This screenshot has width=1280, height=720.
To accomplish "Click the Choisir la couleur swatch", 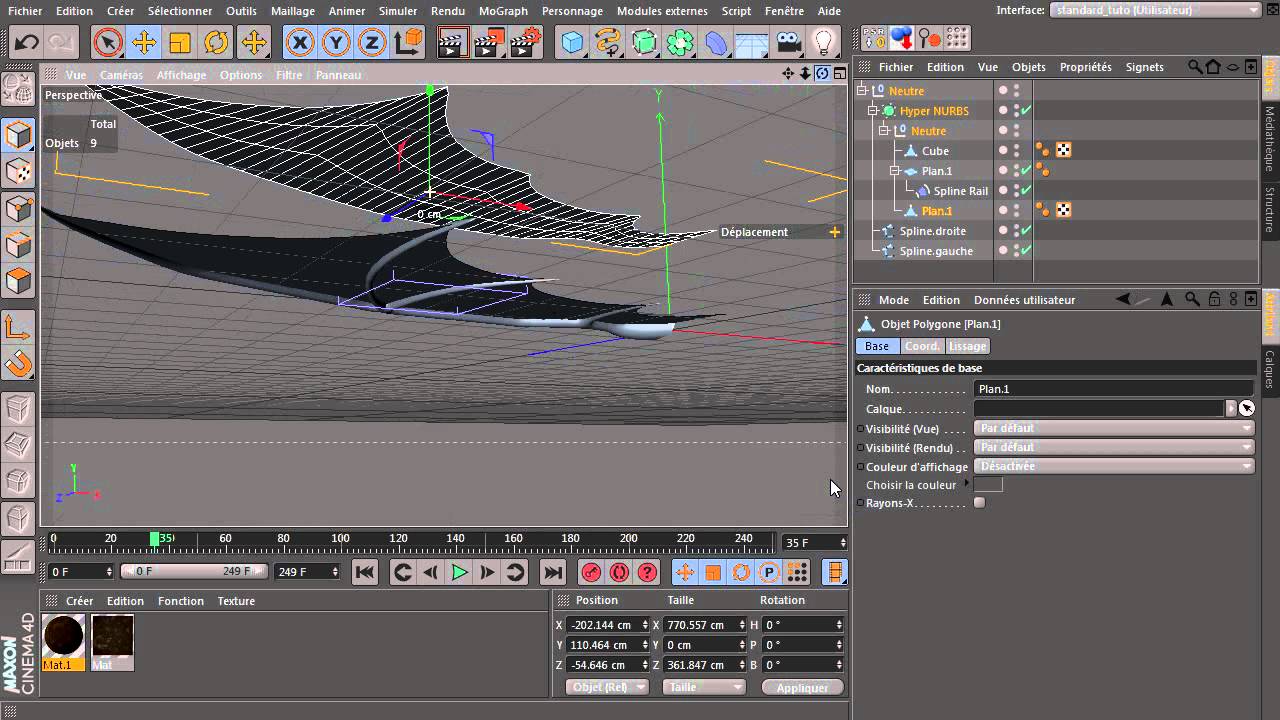I will (x=989, y=485).
